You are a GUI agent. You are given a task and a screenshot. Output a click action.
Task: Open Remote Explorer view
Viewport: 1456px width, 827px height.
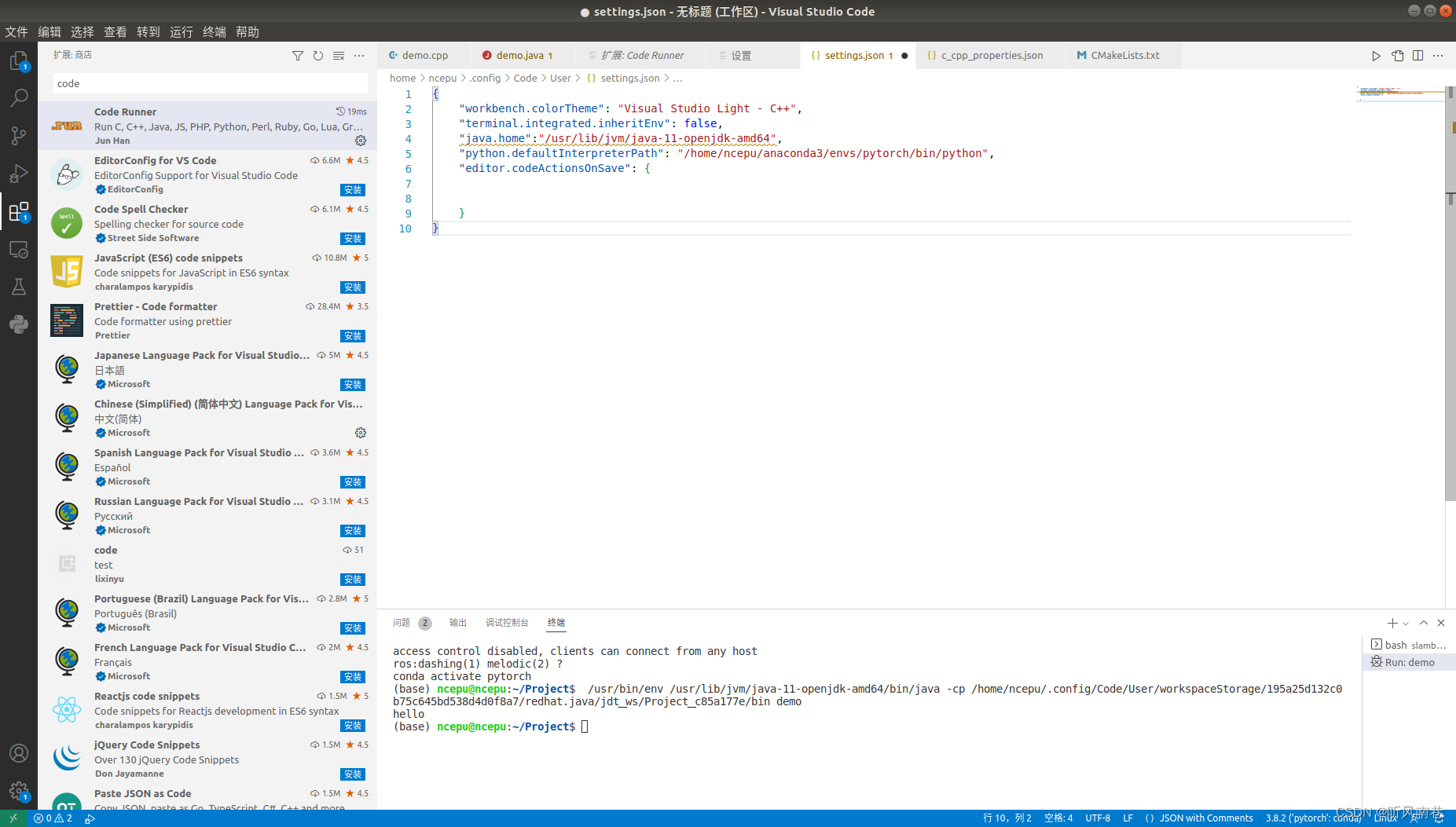pyautogui.click(x=19, y=249)
